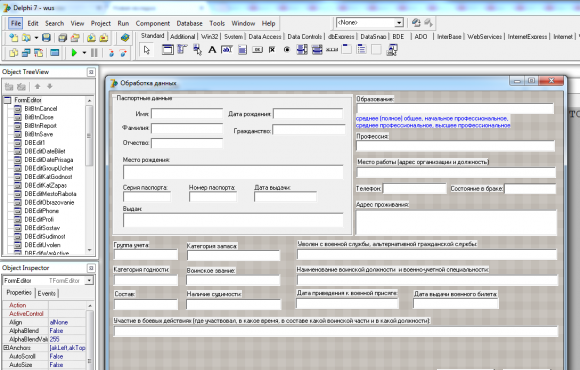The width and height of the screenshot is (580, 370).
Task: Click the Pause program icon
Action: 94,53
